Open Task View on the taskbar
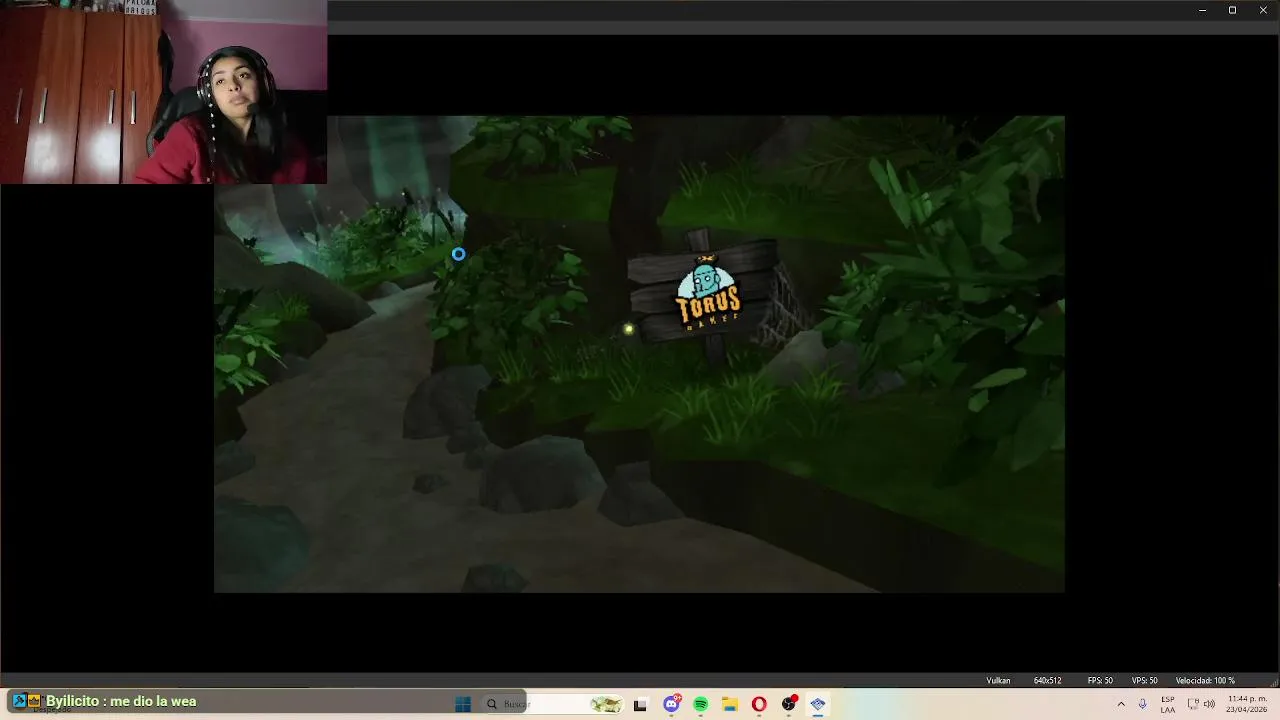 [640, 704]
